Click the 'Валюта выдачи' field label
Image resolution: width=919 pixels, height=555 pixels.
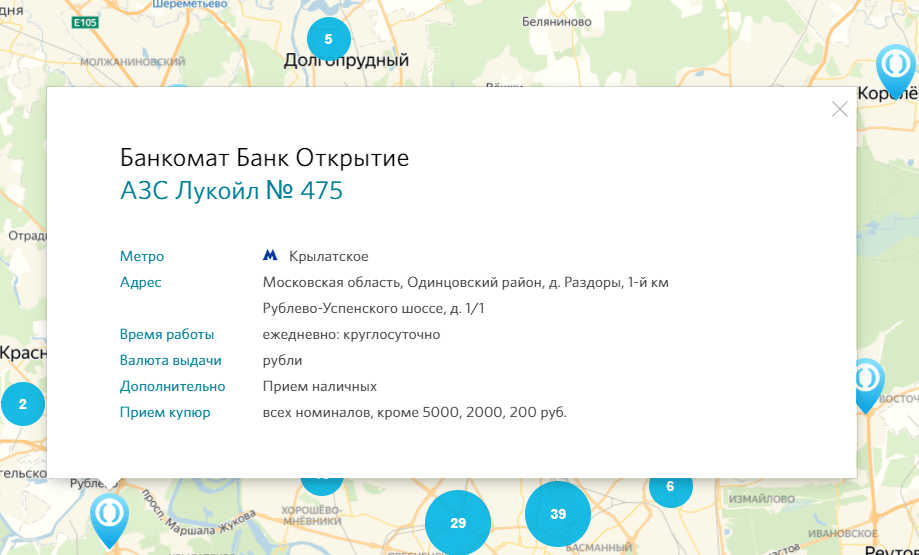click(171, 360)
